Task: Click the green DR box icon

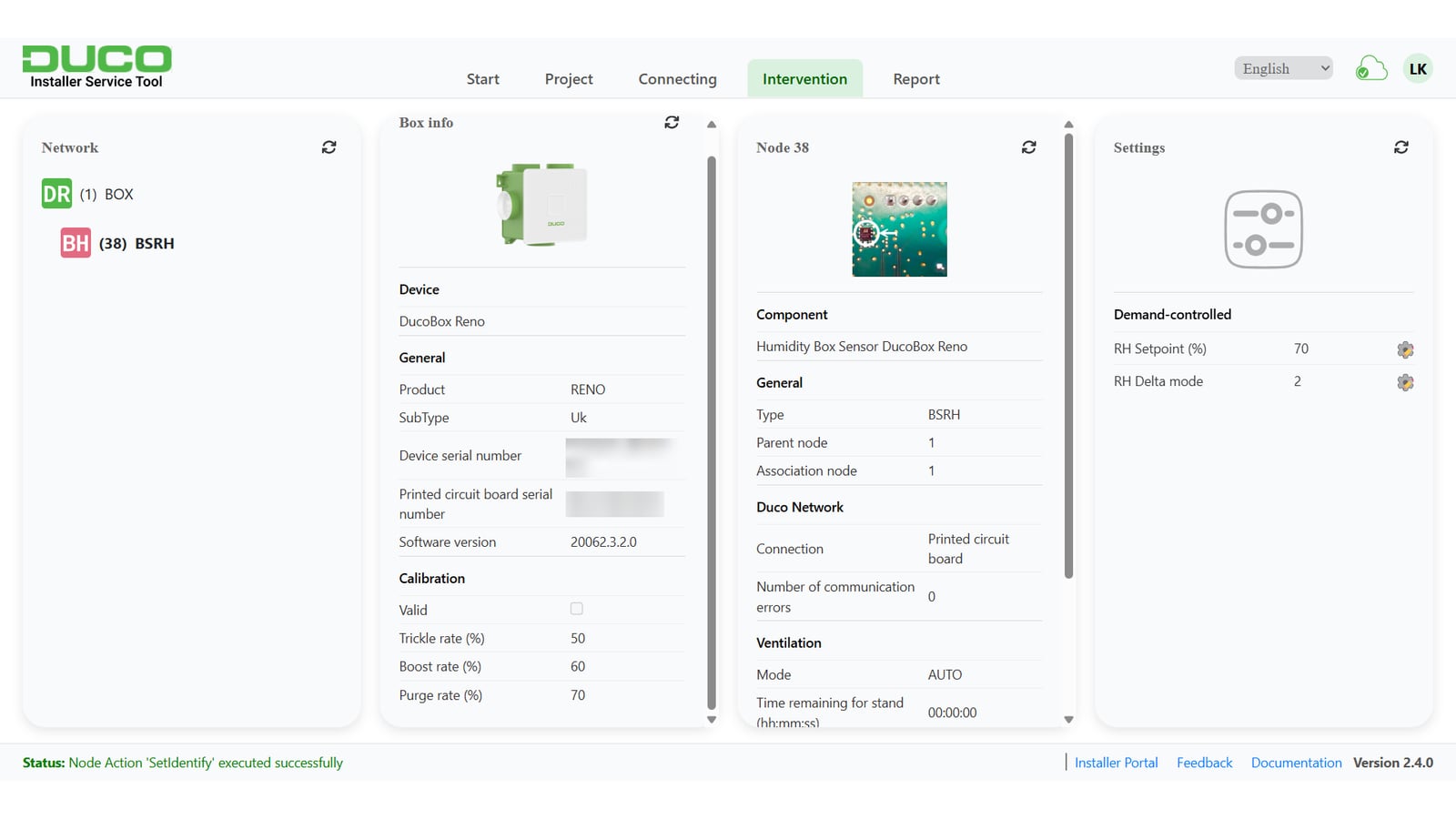Action: (56, 194)
